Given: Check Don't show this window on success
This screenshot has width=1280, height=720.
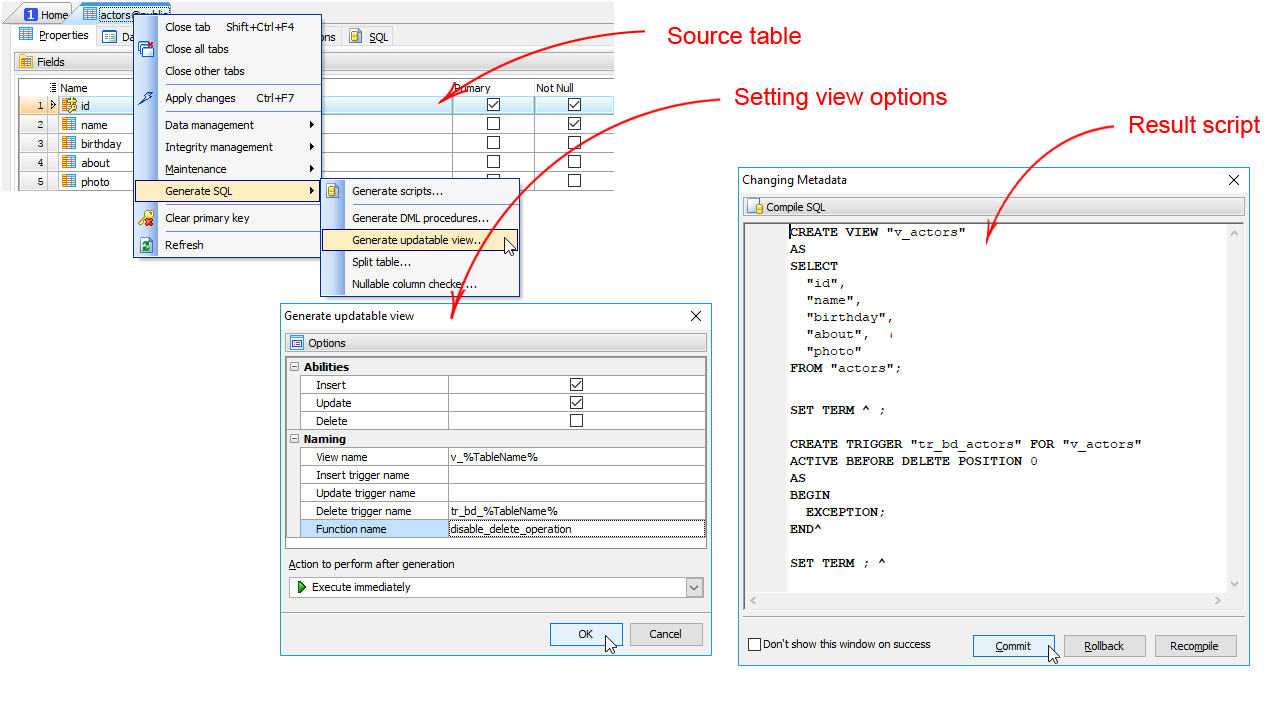Looking at the screenshot, I should click(x=755, y=645).
